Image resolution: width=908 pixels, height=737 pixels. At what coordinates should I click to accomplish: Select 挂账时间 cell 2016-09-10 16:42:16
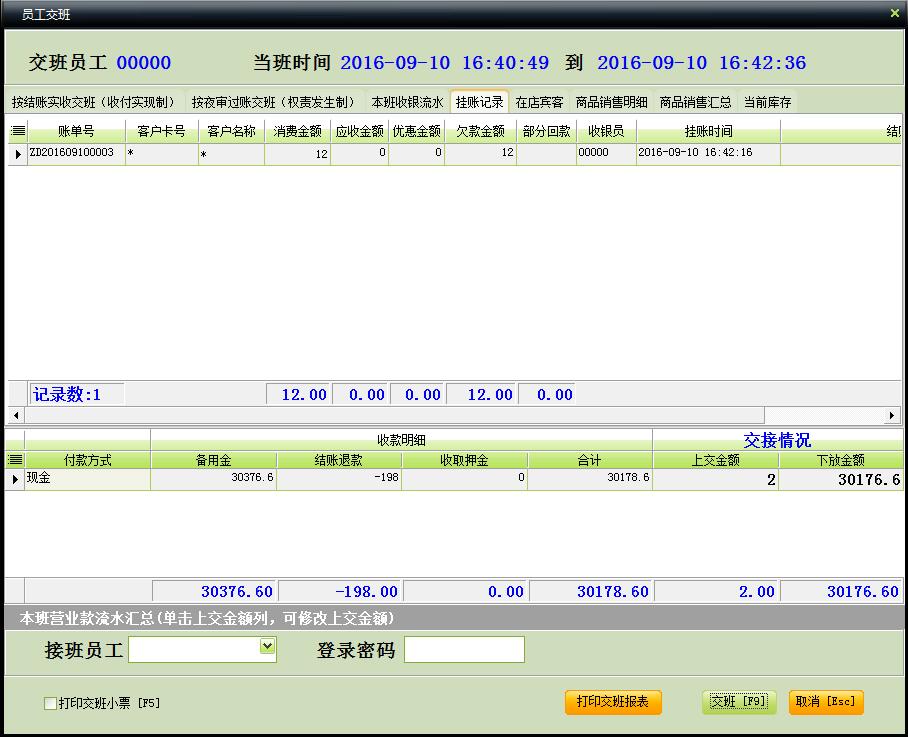709,154
